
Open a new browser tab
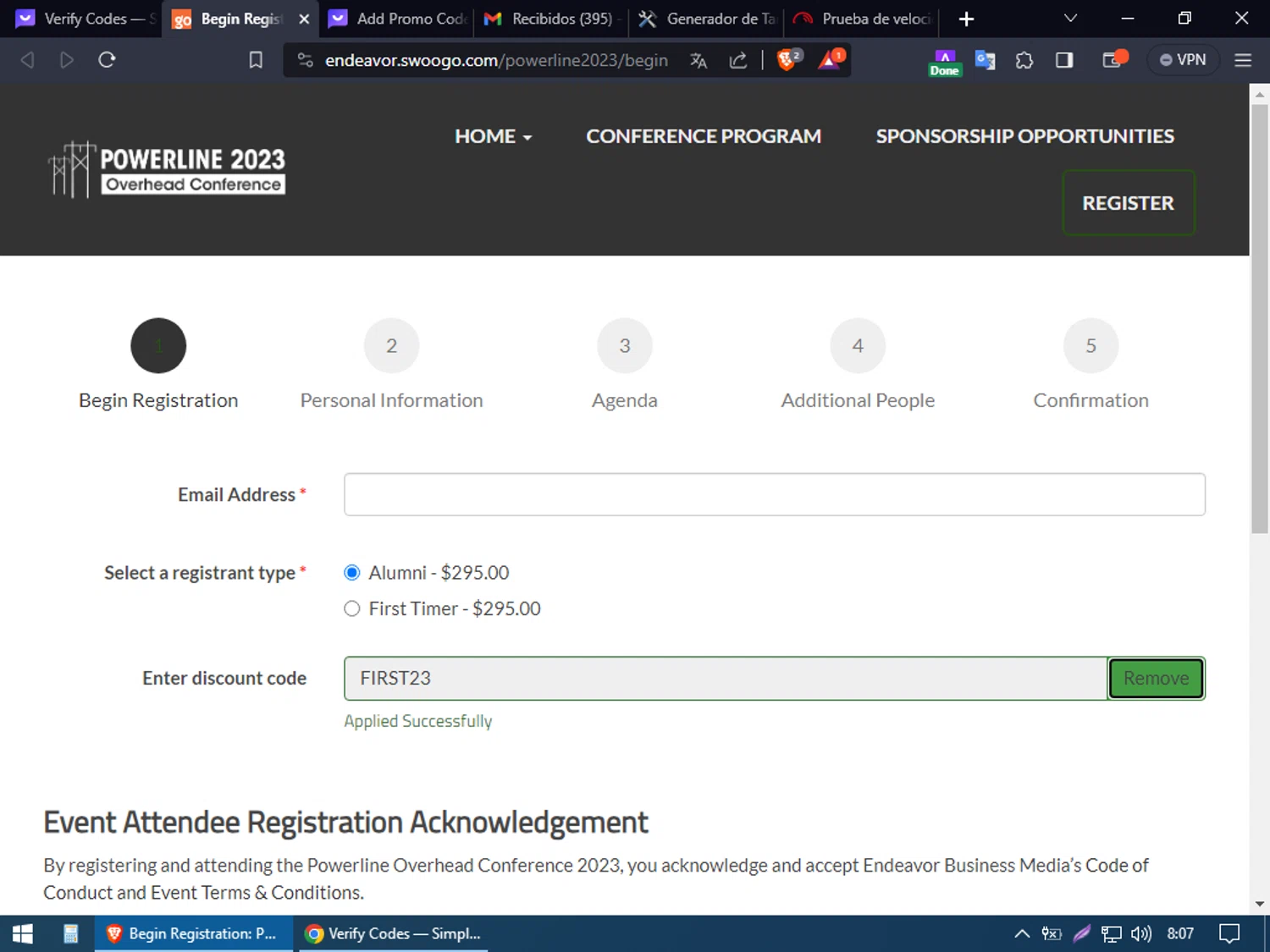[966, 19]
